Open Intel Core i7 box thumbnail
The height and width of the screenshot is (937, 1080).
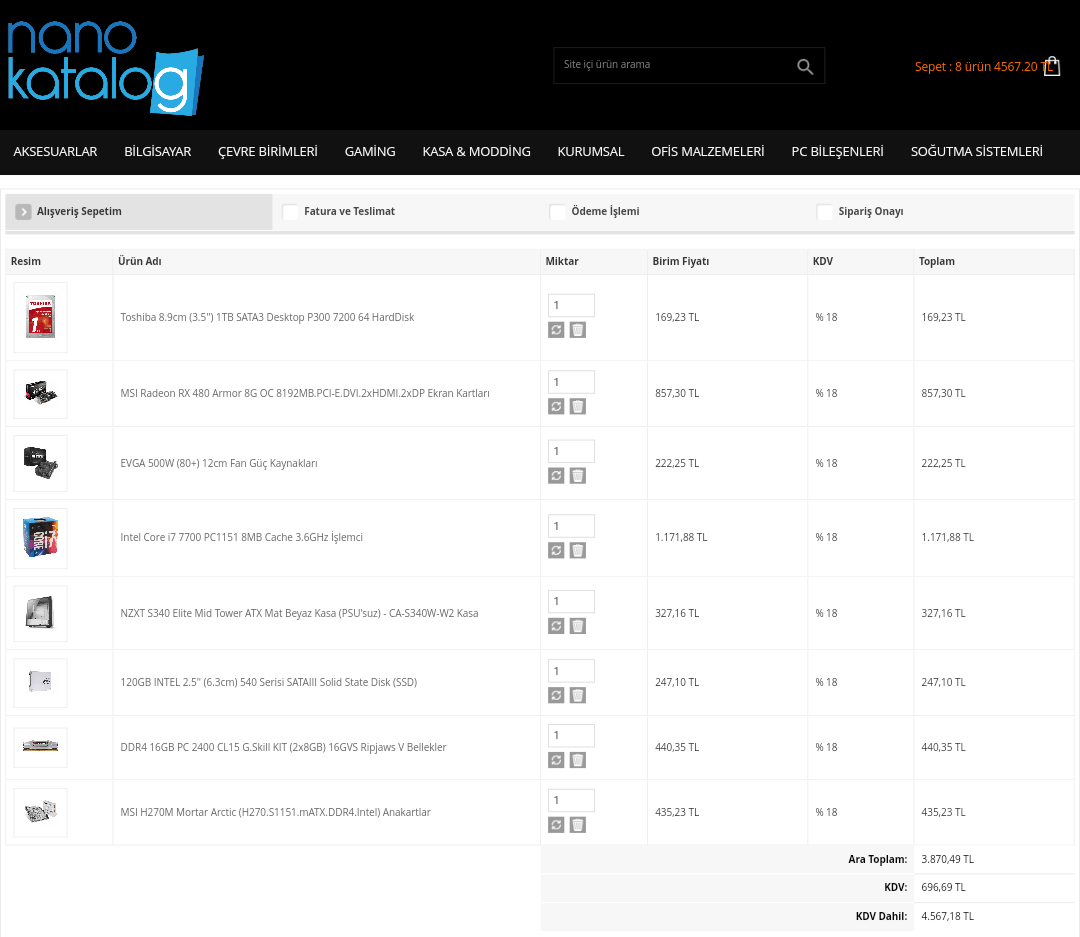[x=41, y=538]
